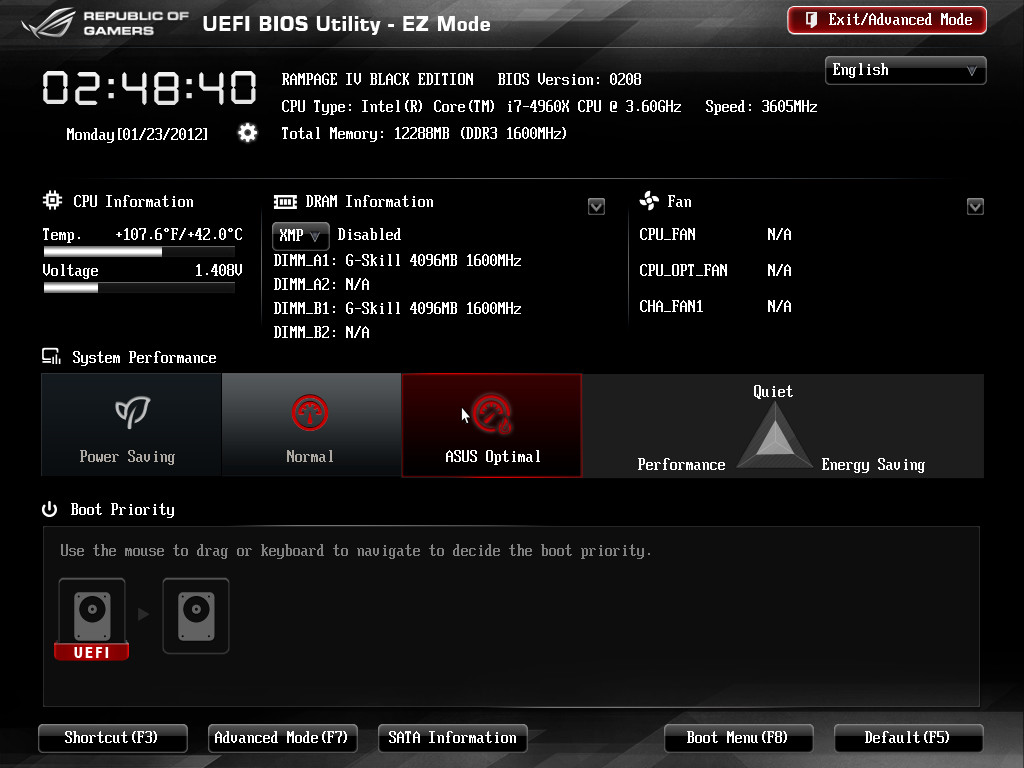The image size is (1024, 768).
Task: Click the CPU Type i7-4960X text
Action: (481, 106)
